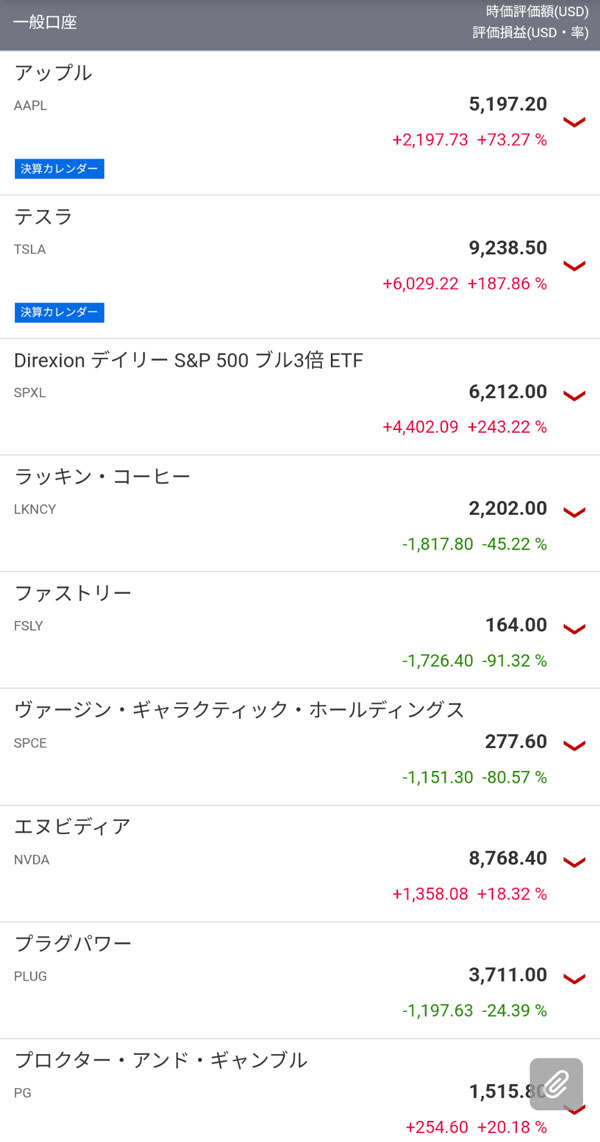Viewport: 600px width, 1142px height.
Task: Open the テスラ stock name
Action: [44, 217]
